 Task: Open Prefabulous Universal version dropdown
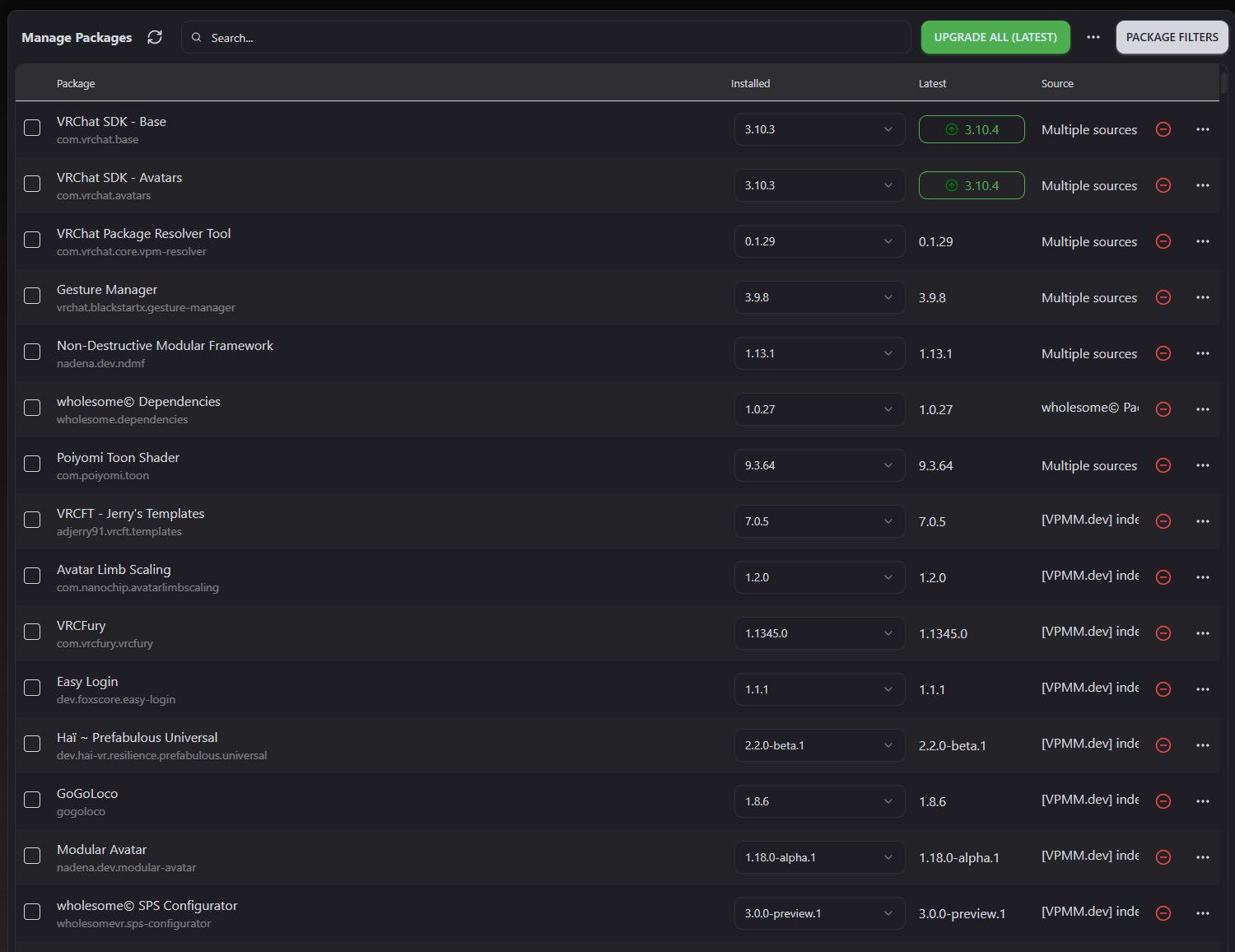819,745
